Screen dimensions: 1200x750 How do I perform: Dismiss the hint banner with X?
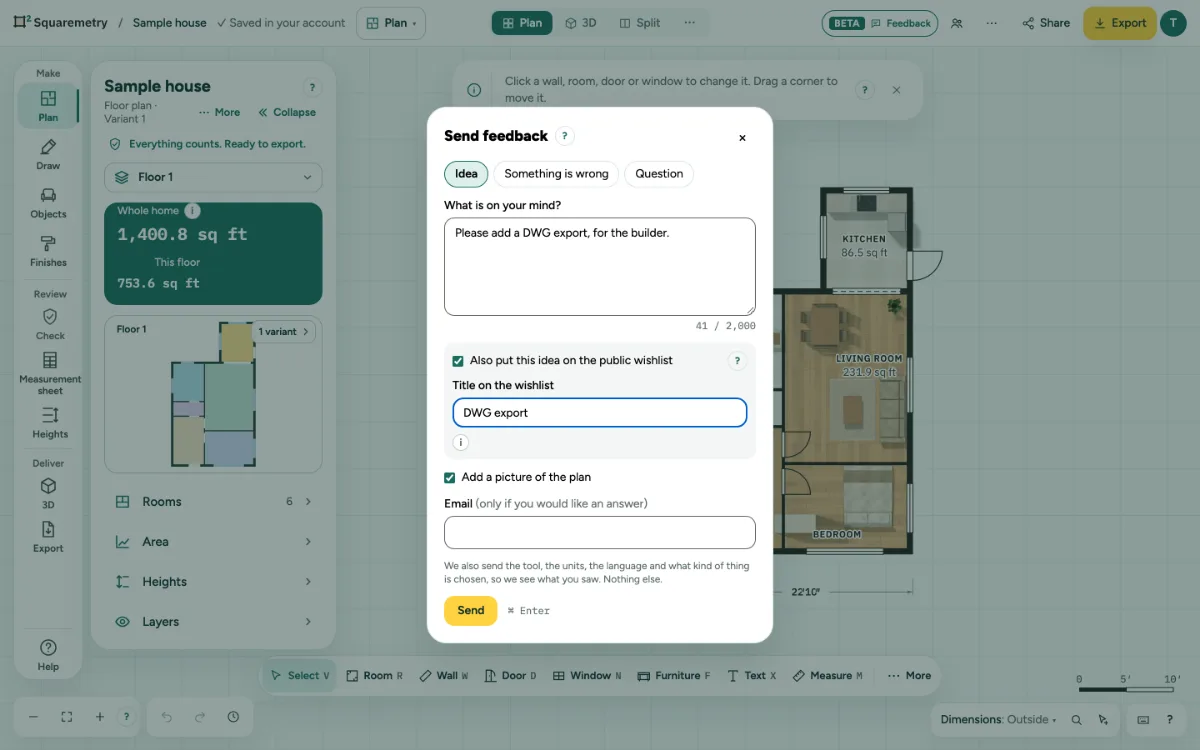(x=896, y=90)
